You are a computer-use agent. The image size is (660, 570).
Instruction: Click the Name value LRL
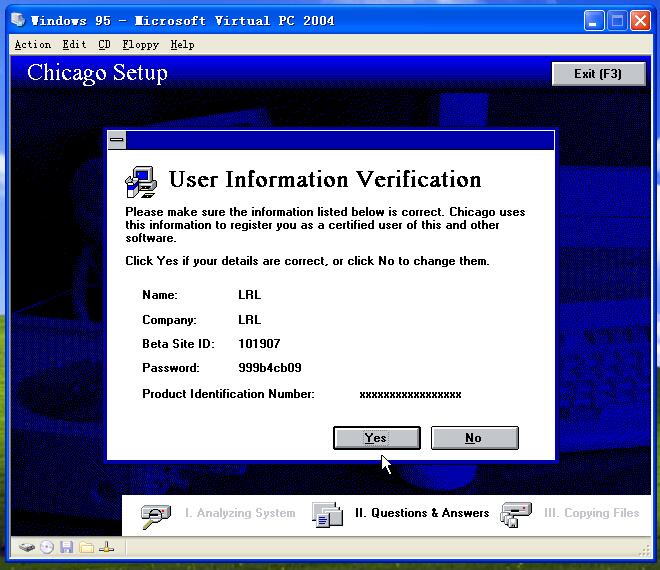click(250, 295)
